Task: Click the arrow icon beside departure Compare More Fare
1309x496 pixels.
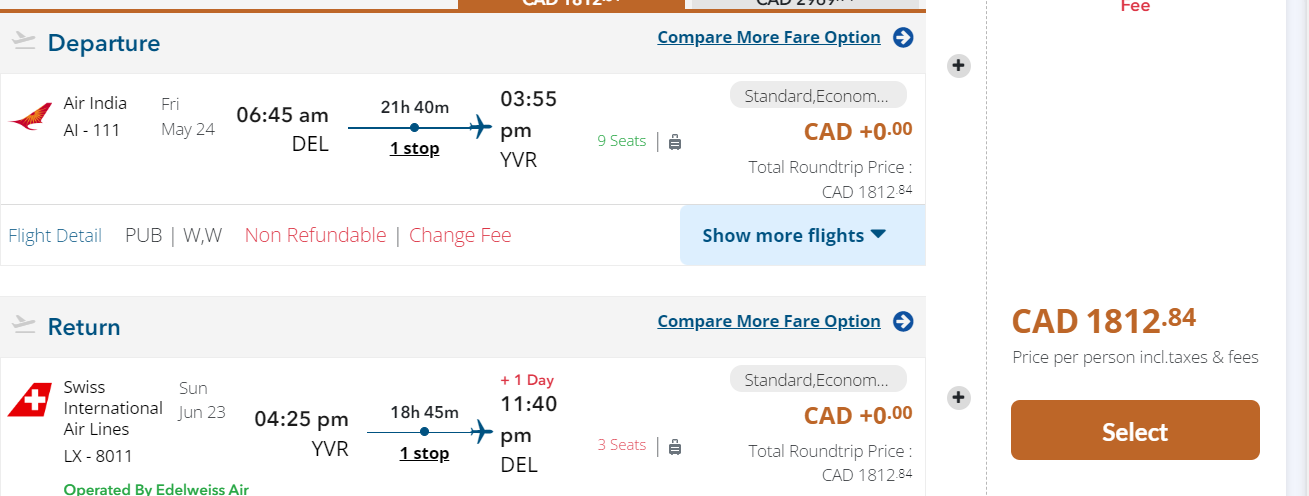Action: (903, 38)
